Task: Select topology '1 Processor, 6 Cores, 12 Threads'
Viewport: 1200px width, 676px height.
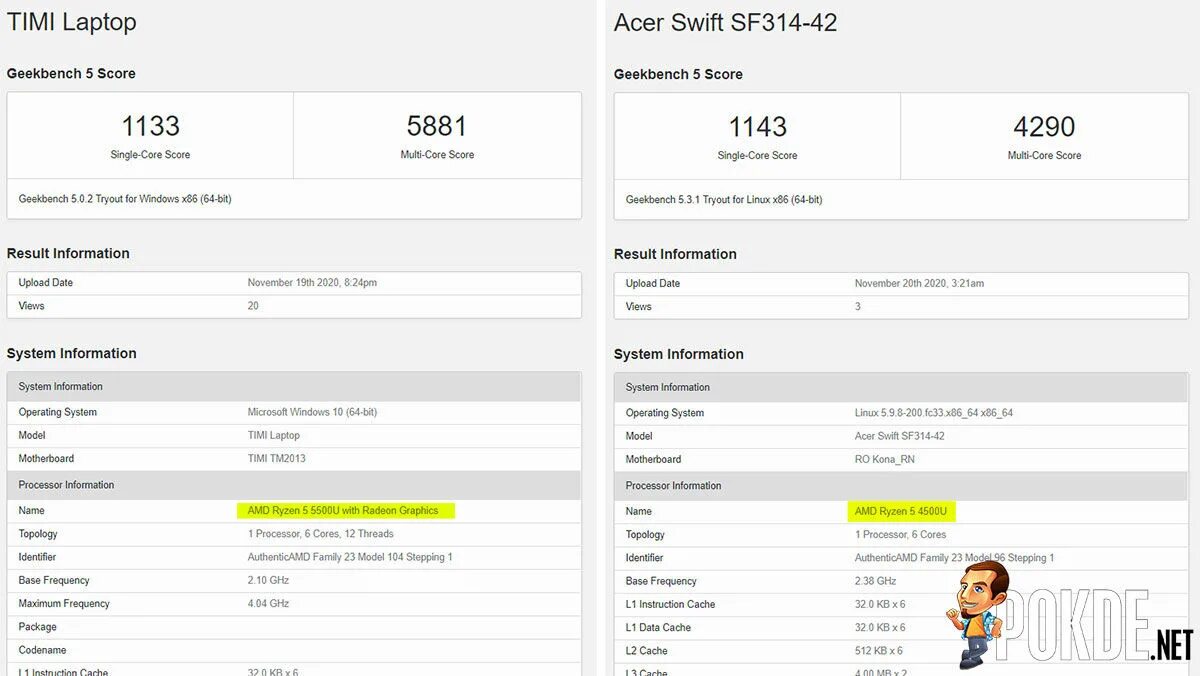Action: coord(321,534)
